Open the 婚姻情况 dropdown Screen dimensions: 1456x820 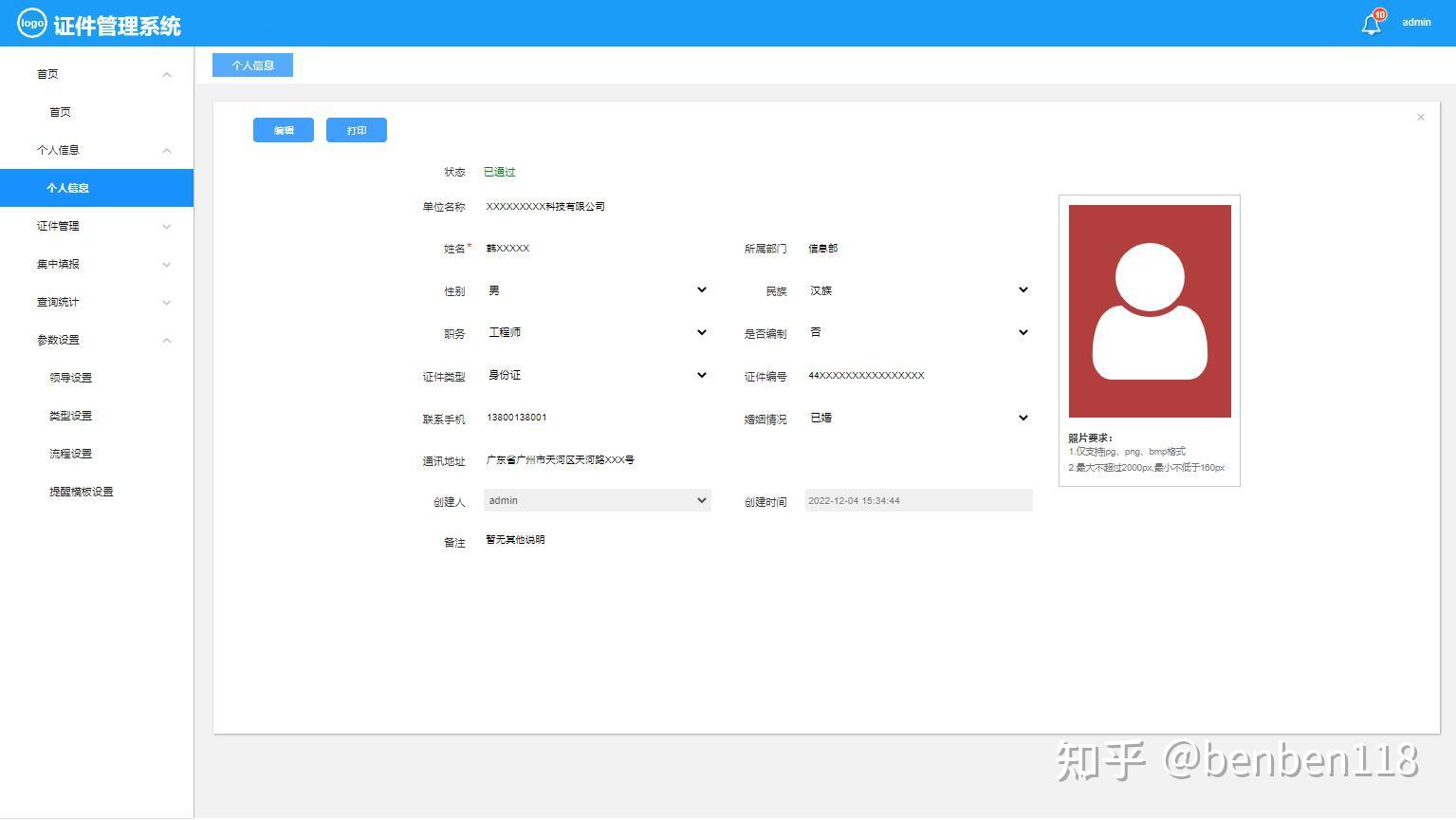point(918,418)
